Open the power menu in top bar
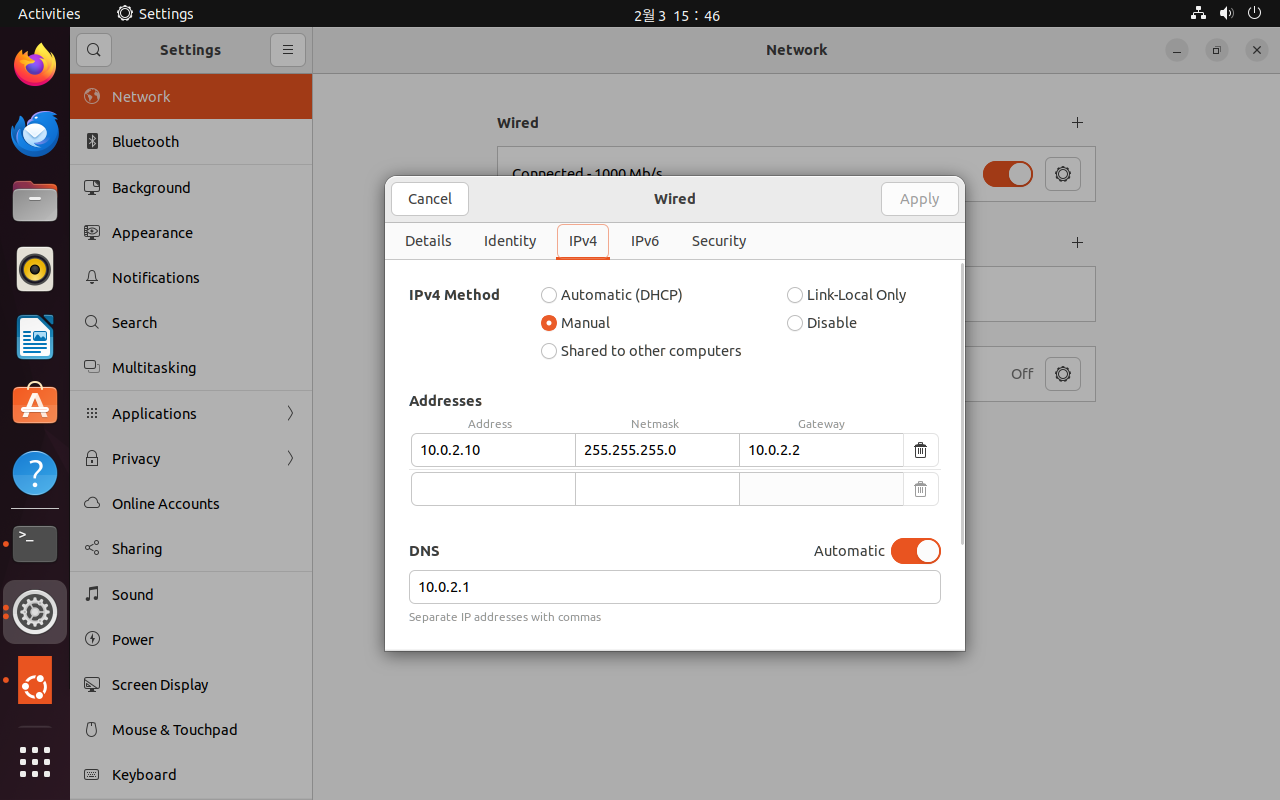The width and height of the screenshot is (1280, 800). [x=1254, y=13]
